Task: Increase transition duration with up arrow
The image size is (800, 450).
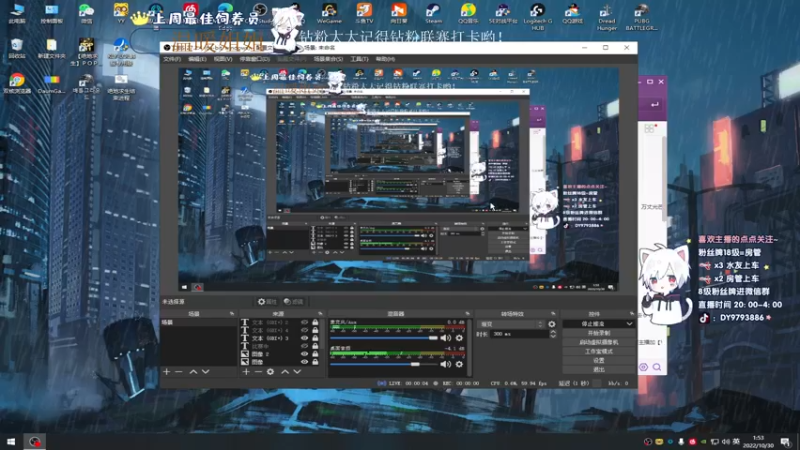Action: [553, 332]
